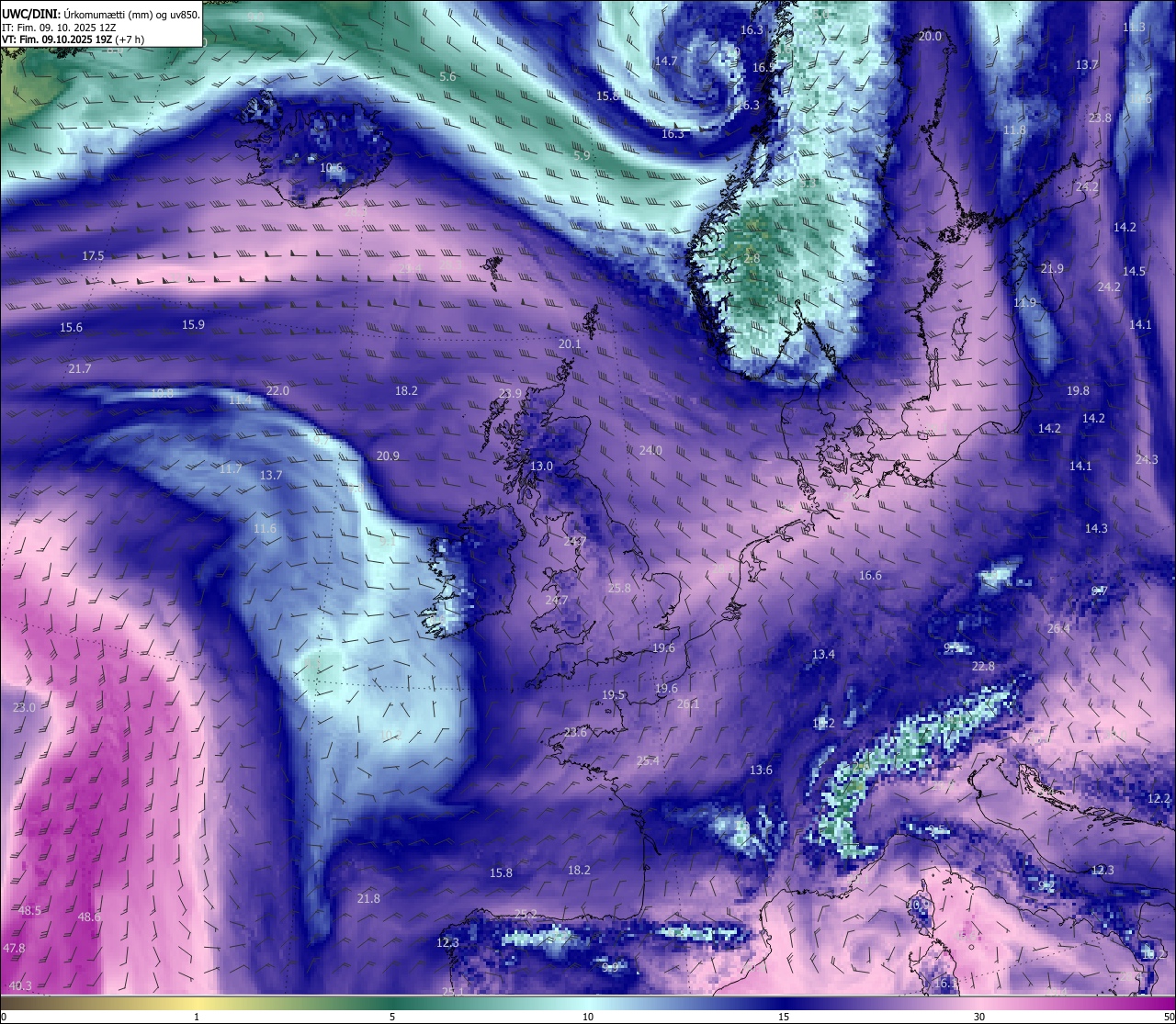
Task: Click the 50 tick on the color scale
Action: pyautogui.click(x=1169, y=1017)
